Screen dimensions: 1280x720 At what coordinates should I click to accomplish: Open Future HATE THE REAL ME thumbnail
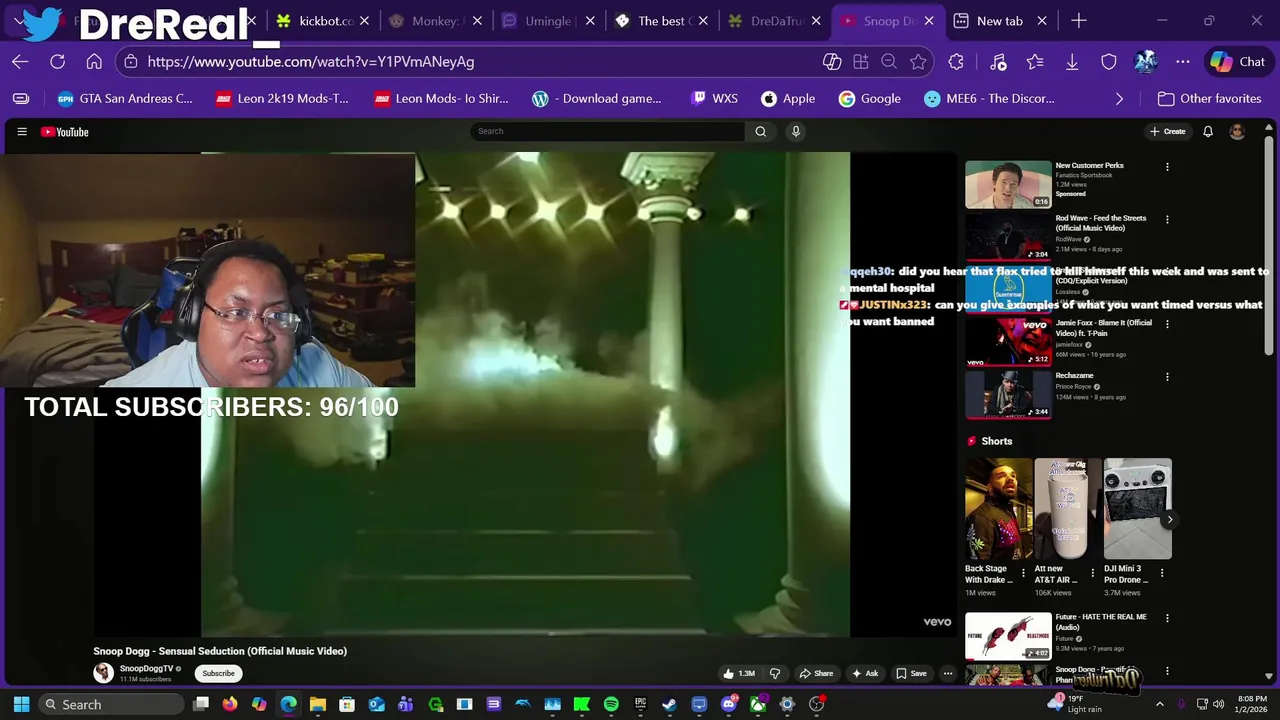pos(1008,636)
